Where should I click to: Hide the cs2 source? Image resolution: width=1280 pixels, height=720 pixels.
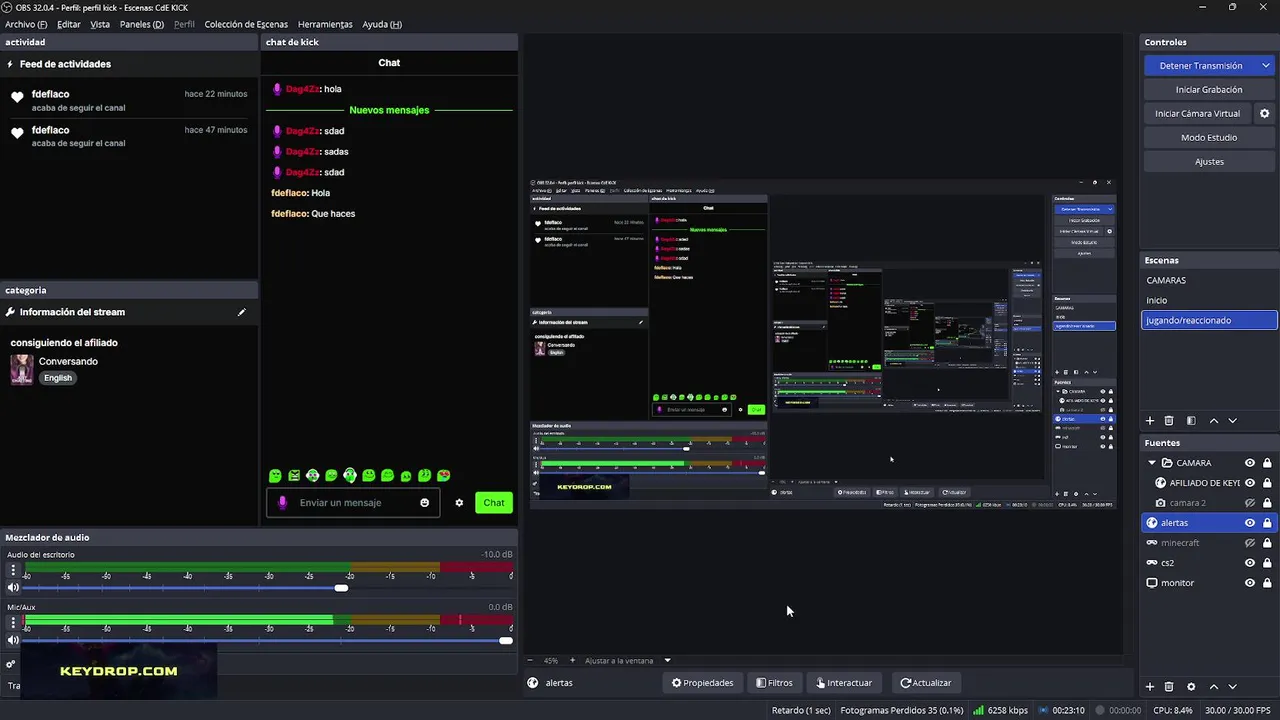coord(1249,563)
